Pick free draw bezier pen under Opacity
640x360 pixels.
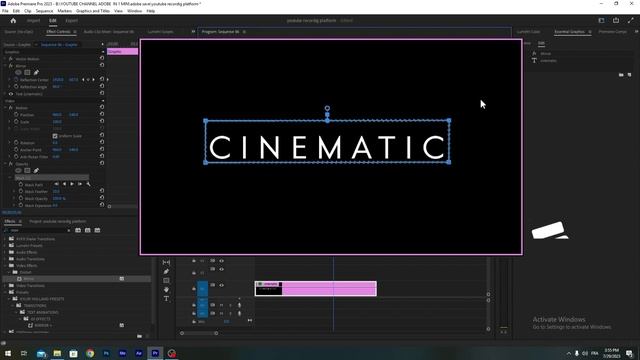click(x=36, y=171)
